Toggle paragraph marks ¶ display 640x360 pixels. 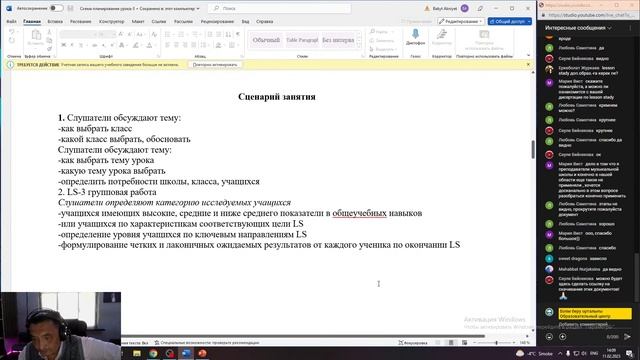pyautogui.click(x=238, y=35)
